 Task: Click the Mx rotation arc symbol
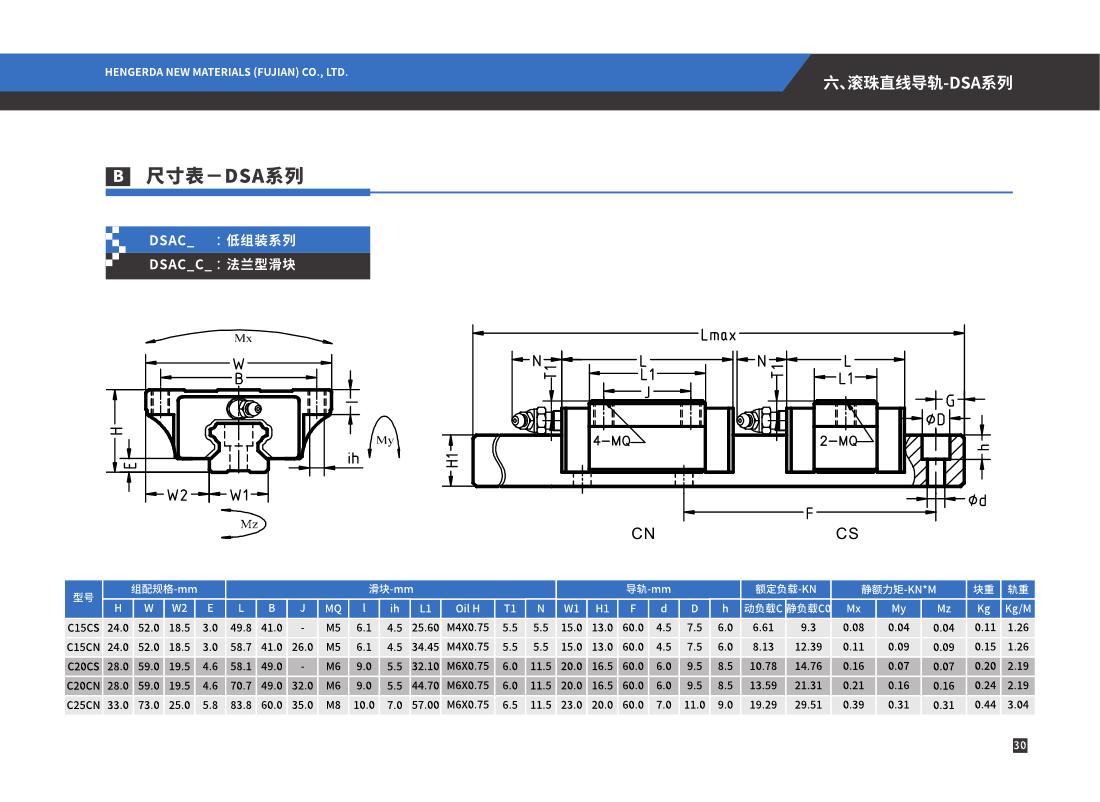[x=242, y=338]
